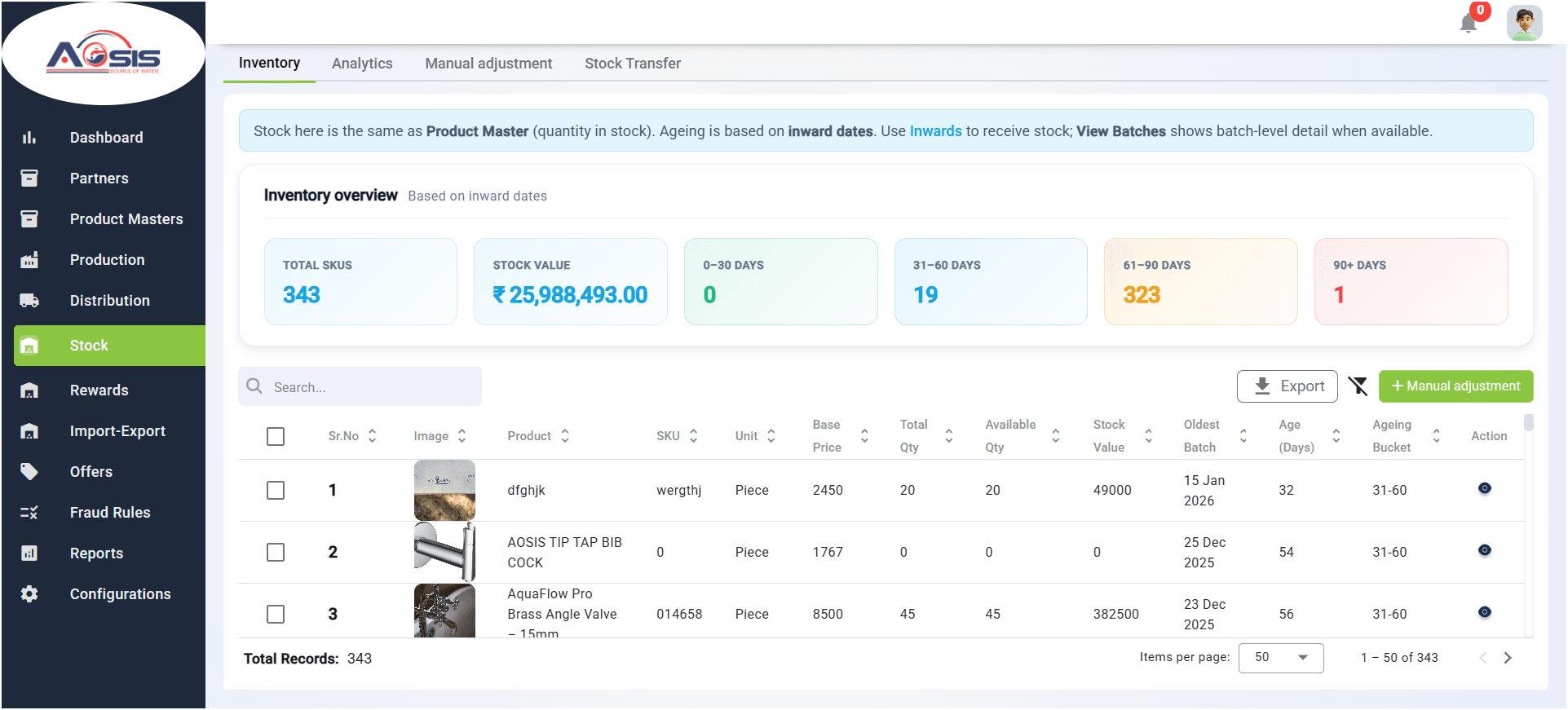
Task: Select the checkbox for row 3 AquaFlow Pro
Action: [x=276, y=615]
